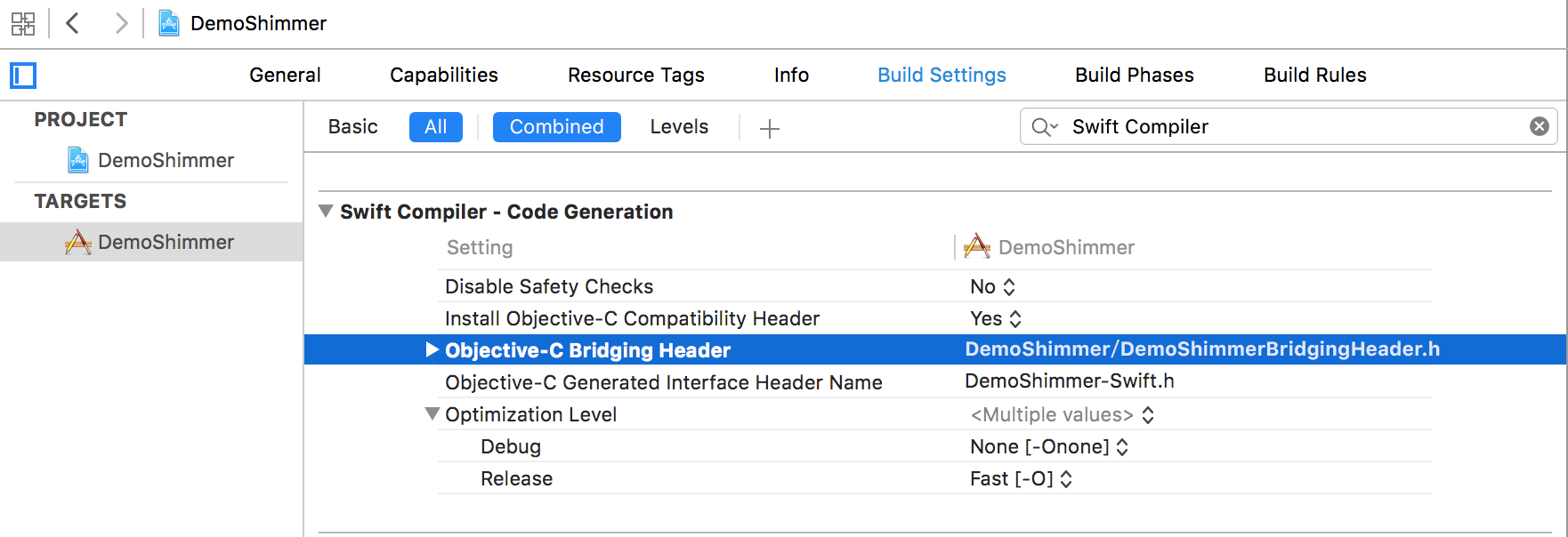Select the Build Settings tab
1568x537 pixels.
tap(942, 75)
